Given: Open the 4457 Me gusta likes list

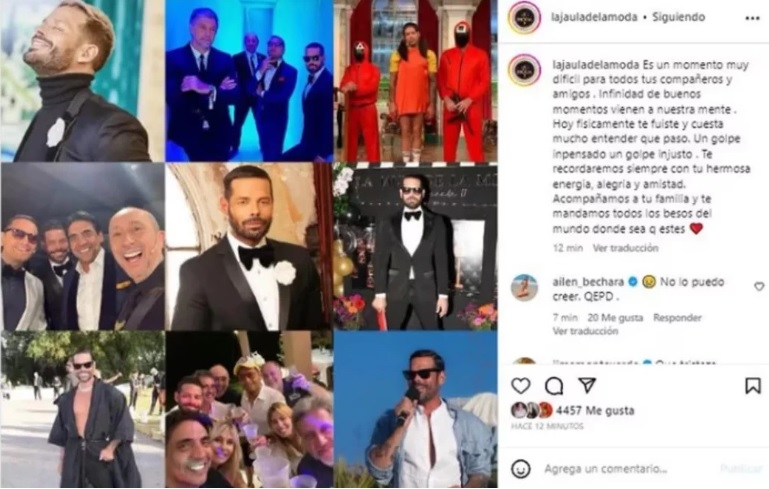Looking at the screenshot, I should pyautogui.click(x=595, y=411).
